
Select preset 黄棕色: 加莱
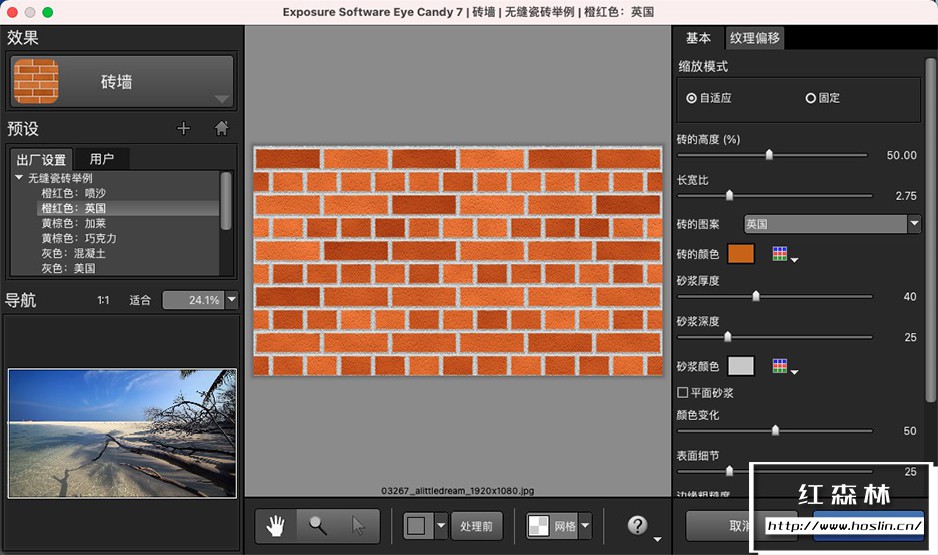click(x=74, y=223)
